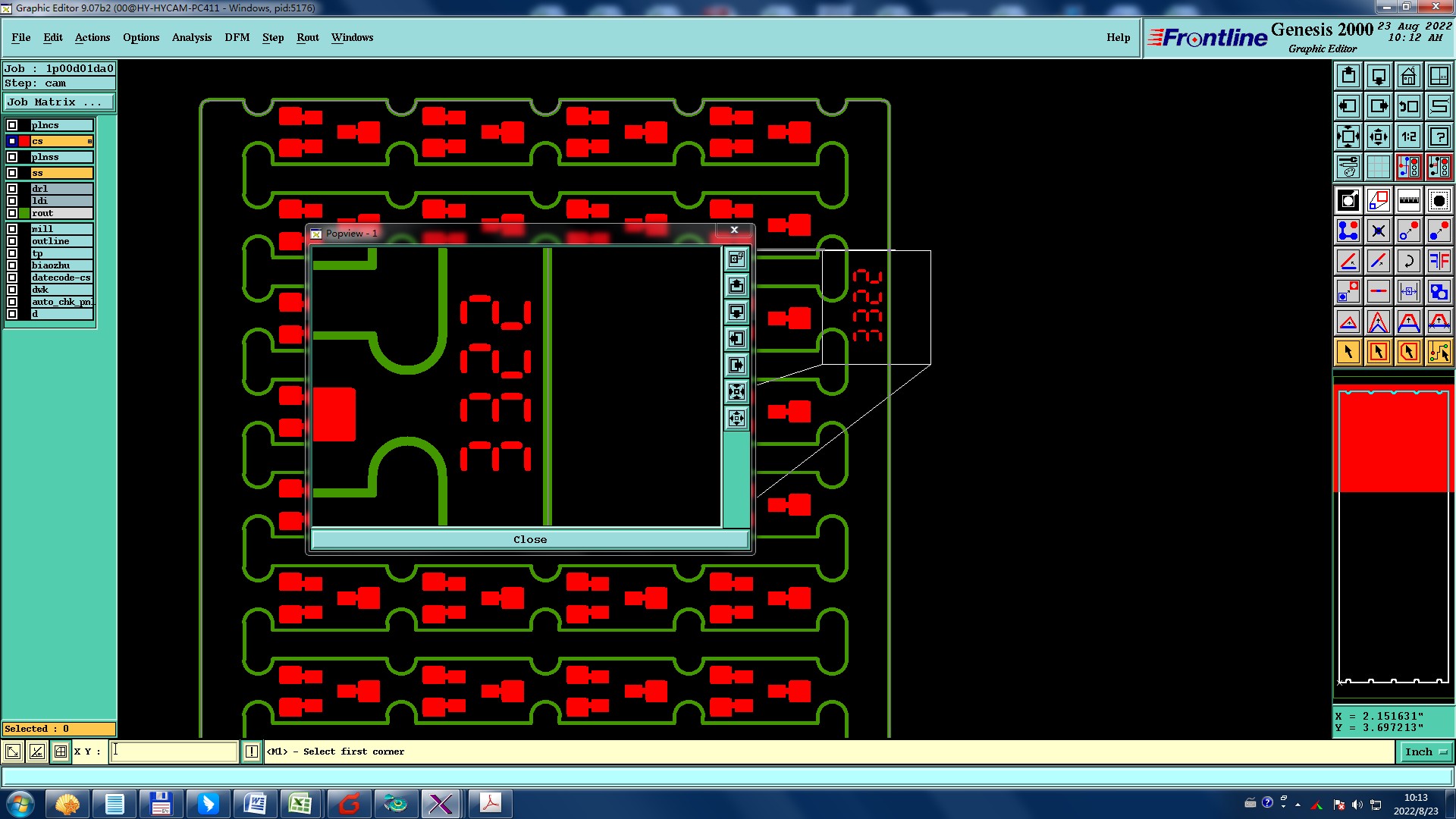1456x819 pixels.
Task: Toggle visibility checkbox for rout layer
Action: click(12, 213)
